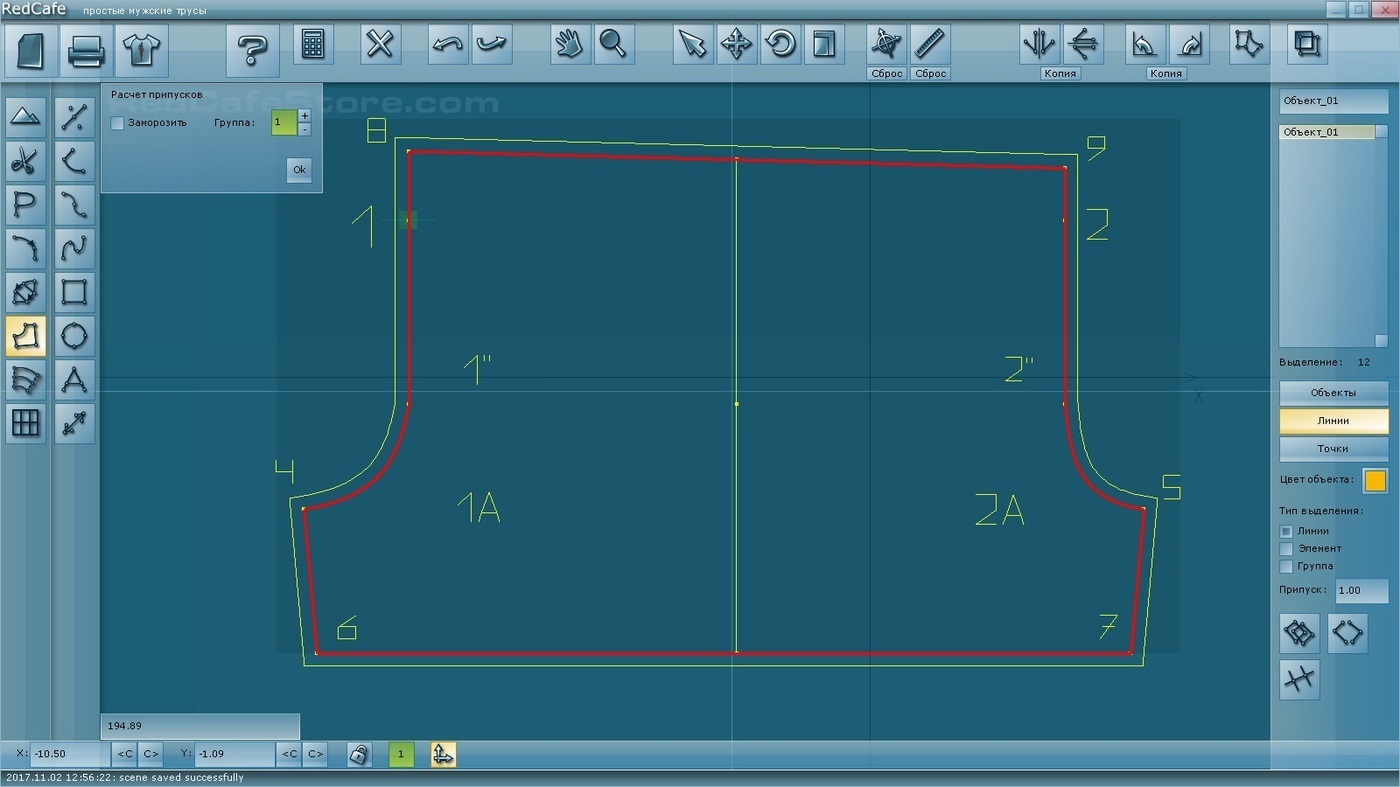Select the S-curve spline tool
Image resolution: width=1400 pixels, height=787 pixels.
[74, 249]
